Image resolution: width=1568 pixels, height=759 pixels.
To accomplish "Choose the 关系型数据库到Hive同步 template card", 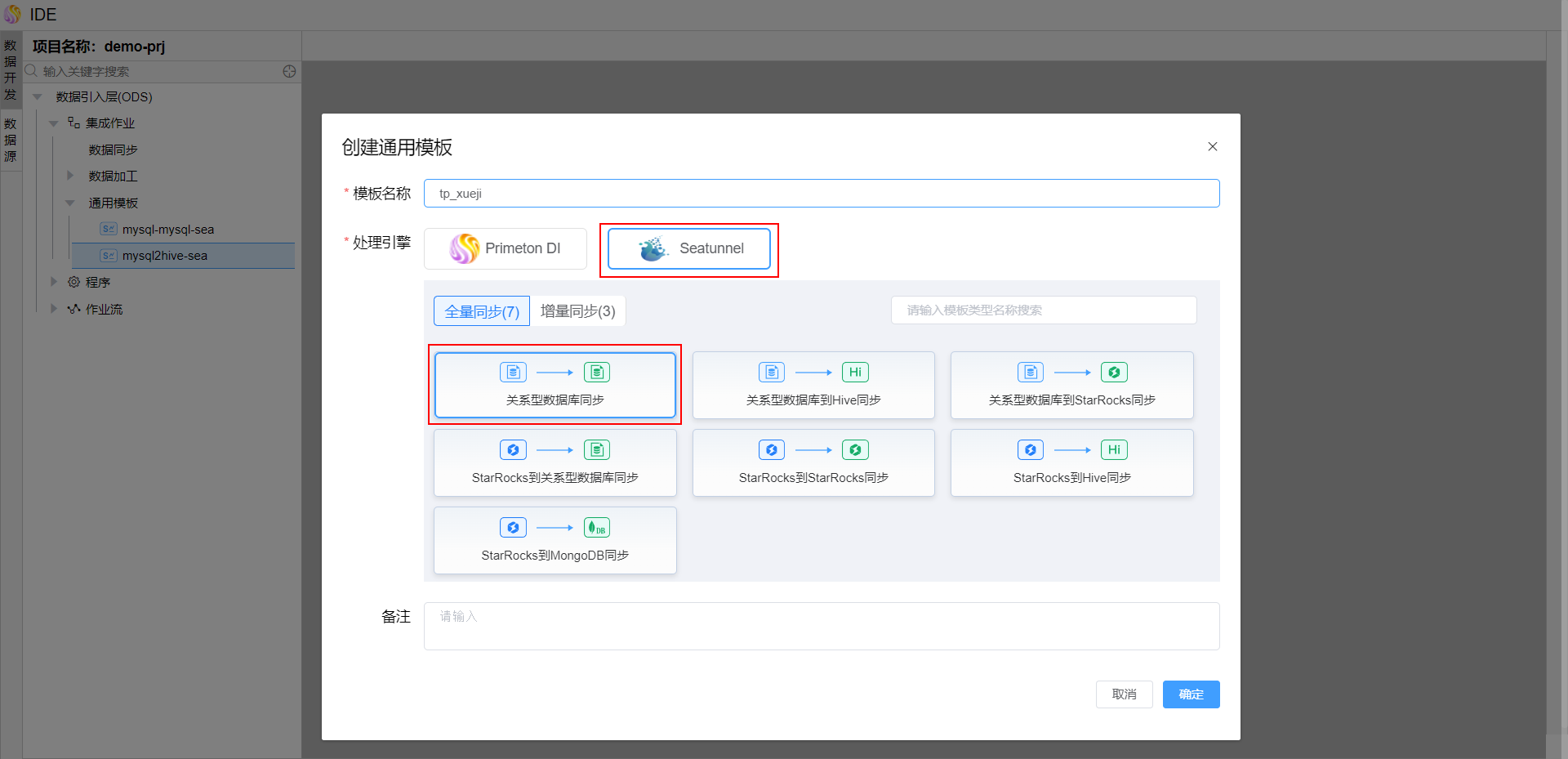I will 813,385.
